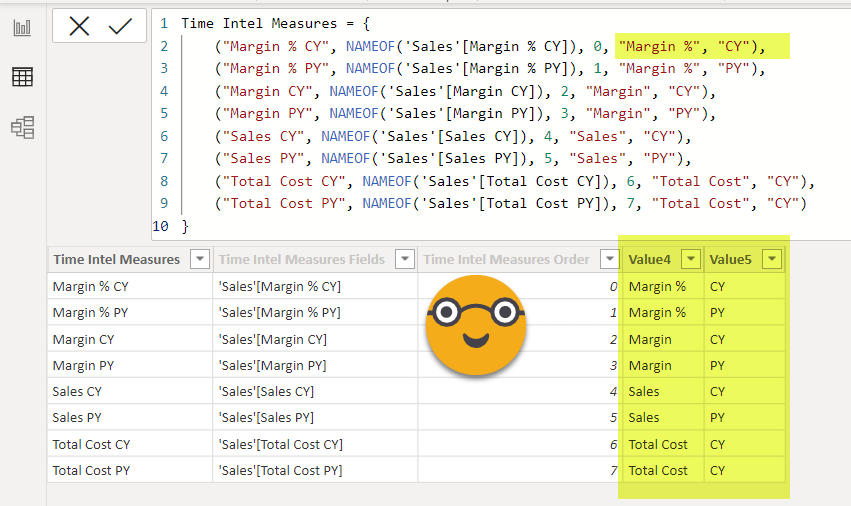The width and height of the screenshot is (851, 506).
Task: Click the 'Margin % CY' row cell
Action: tap(91, 287)
